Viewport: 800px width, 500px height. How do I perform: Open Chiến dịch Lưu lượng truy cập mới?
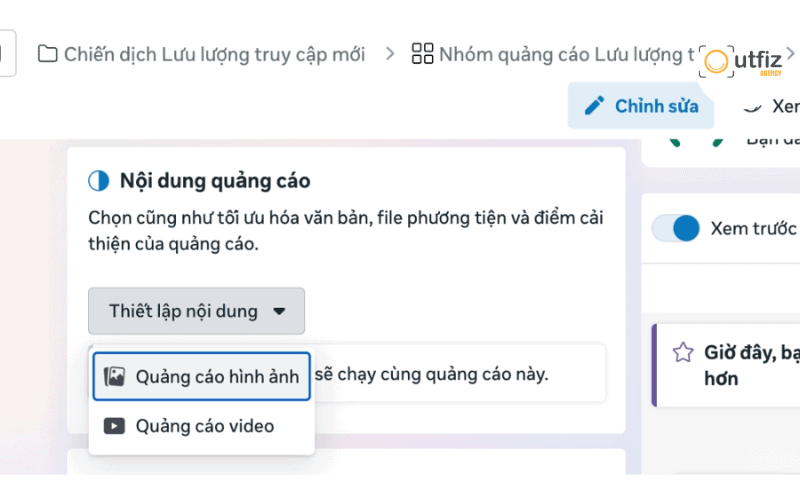tap(214, 55)
